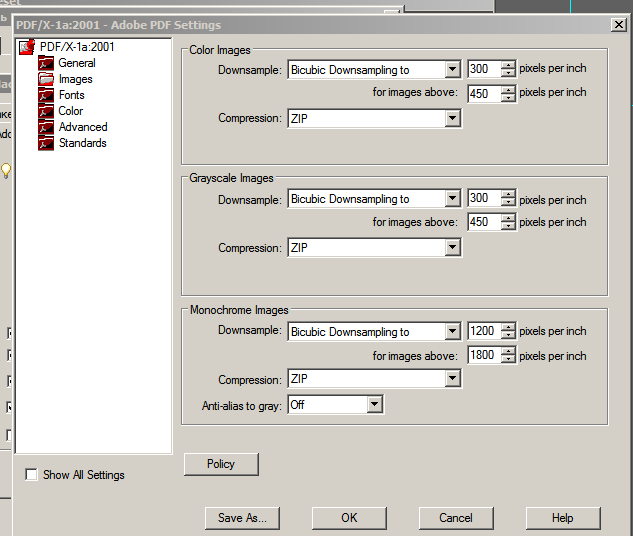Open the Help button
The image size is (633, 536).
coord(563,518)
